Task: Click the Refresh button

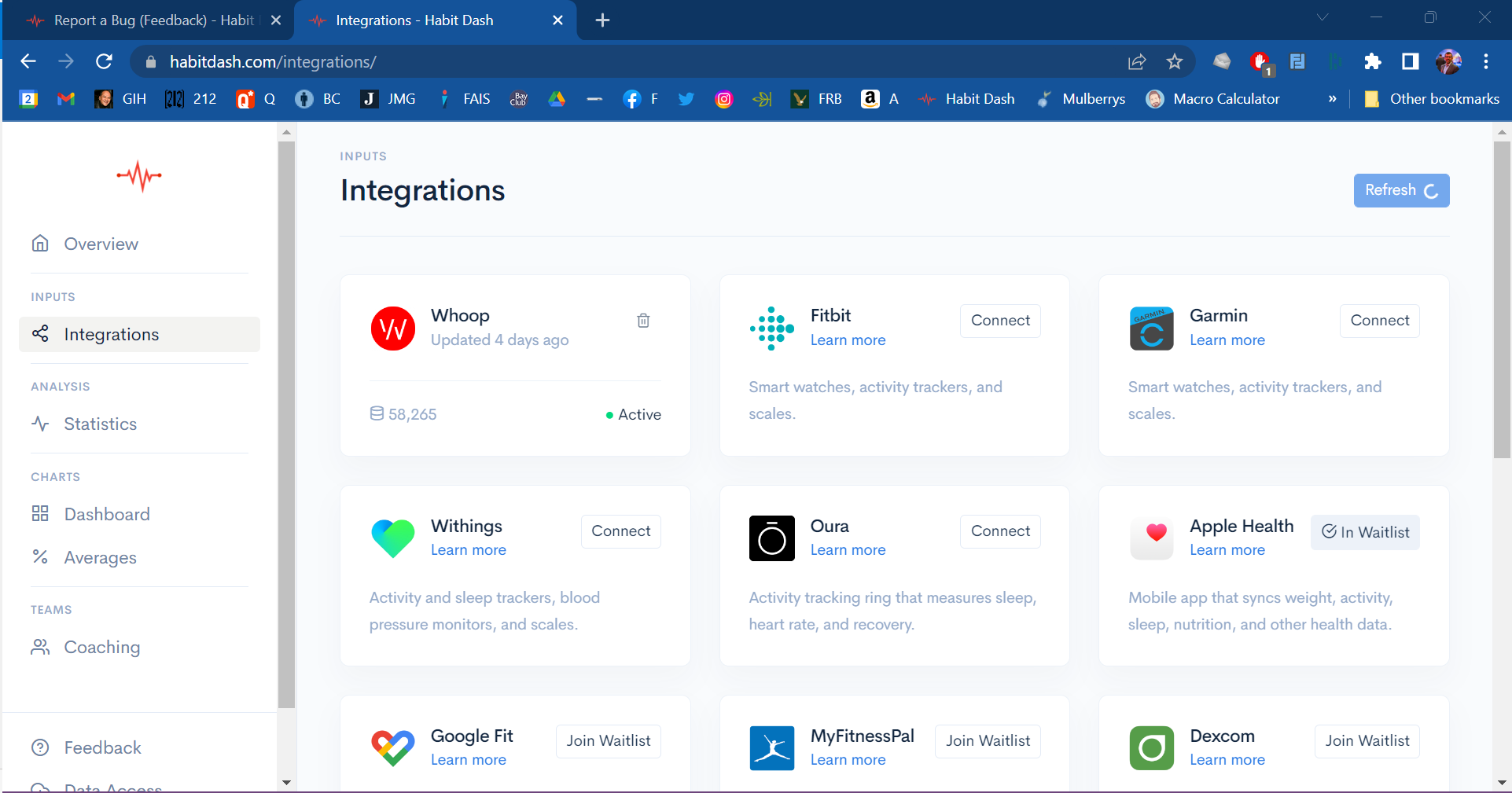Action: 1401,190
